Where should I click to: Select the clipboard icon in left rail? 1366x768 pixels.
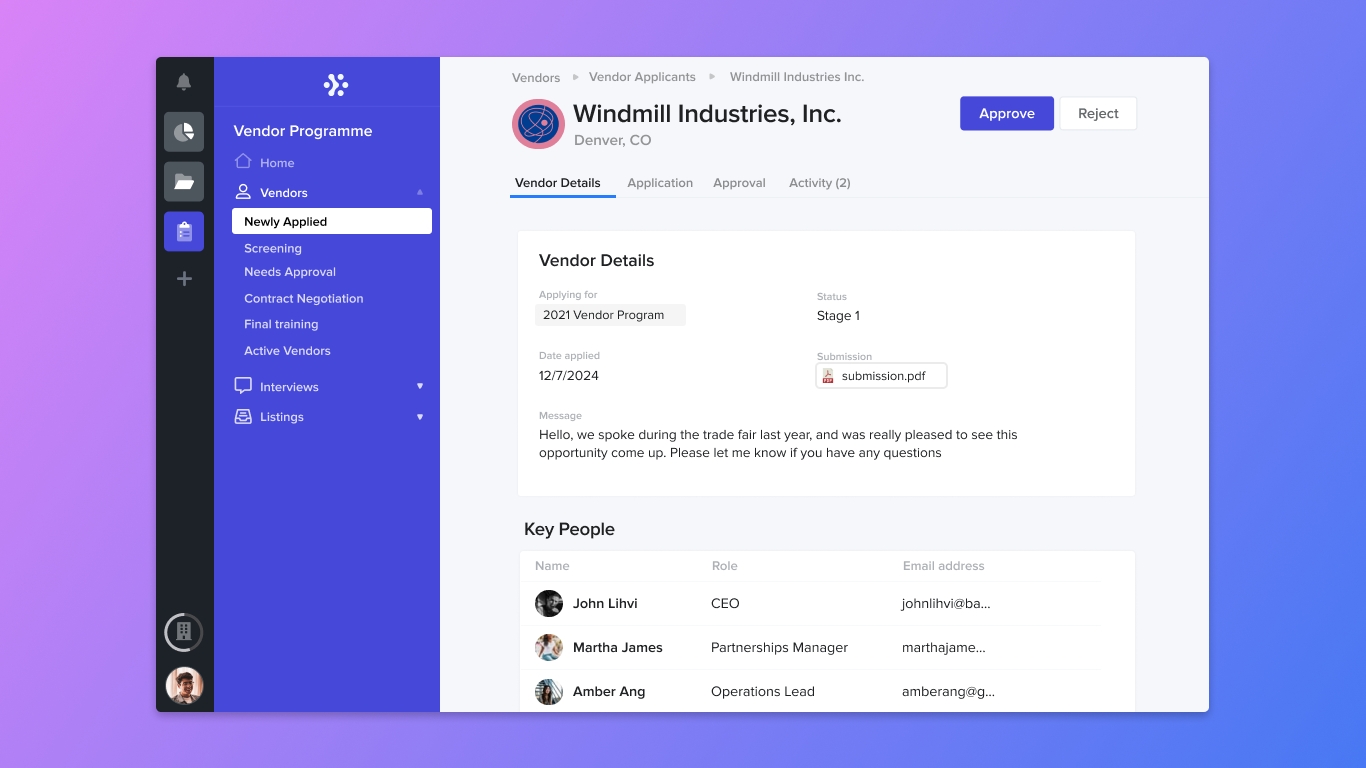point(184,232)
